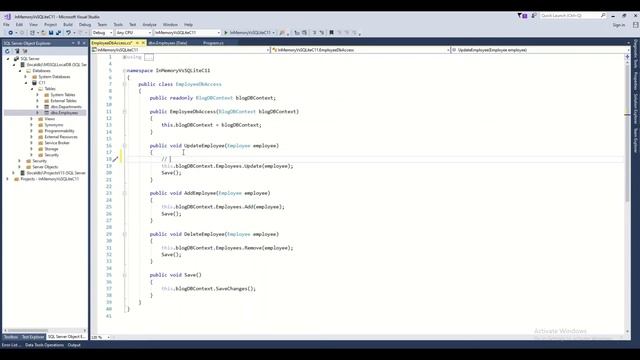Image resolution: width=640 pixels, height=360 pixels.
Task: Click the C11 database icon
Action: (x=34, y=82)
